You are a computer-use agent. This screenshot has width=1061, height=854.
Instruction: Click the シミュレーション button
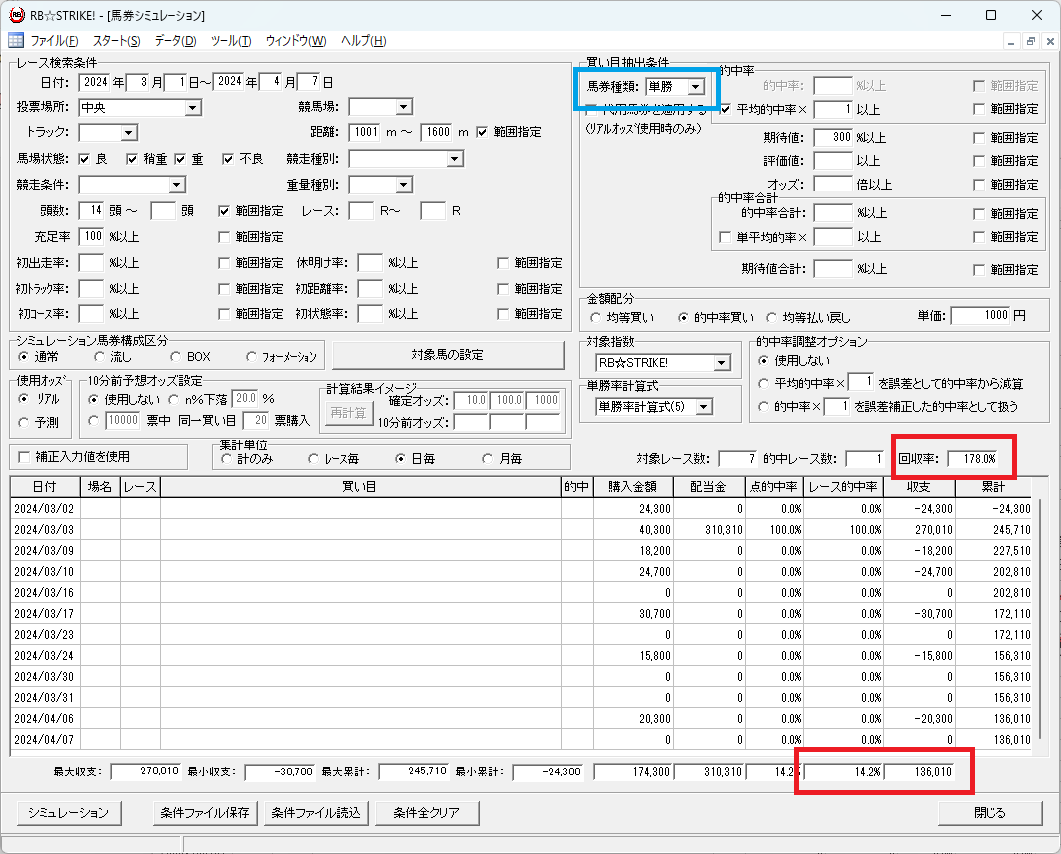point(68,813)
